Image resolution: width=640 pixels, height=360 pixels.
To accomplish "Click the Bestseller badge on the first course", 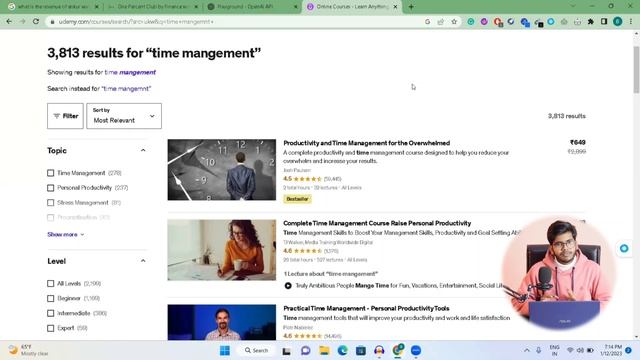I will (298, 199).
